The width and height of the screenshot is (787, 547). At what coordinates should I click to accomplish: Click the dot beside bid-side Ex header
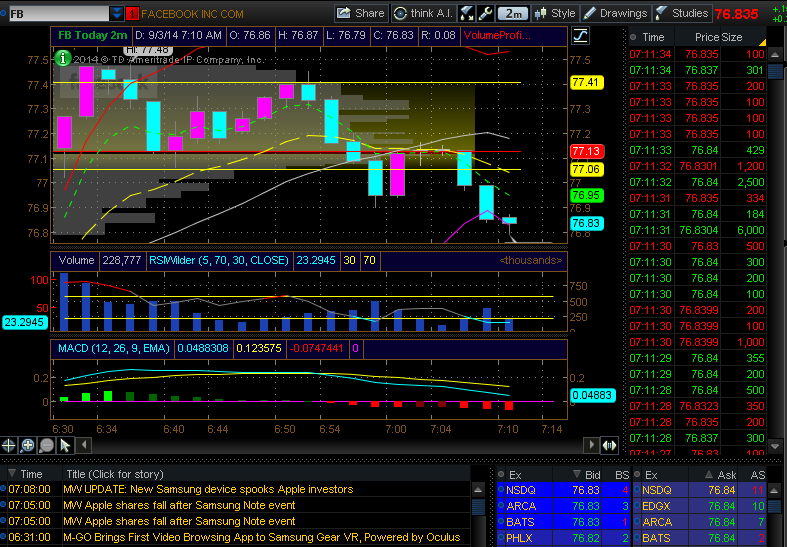click(501, 474)
